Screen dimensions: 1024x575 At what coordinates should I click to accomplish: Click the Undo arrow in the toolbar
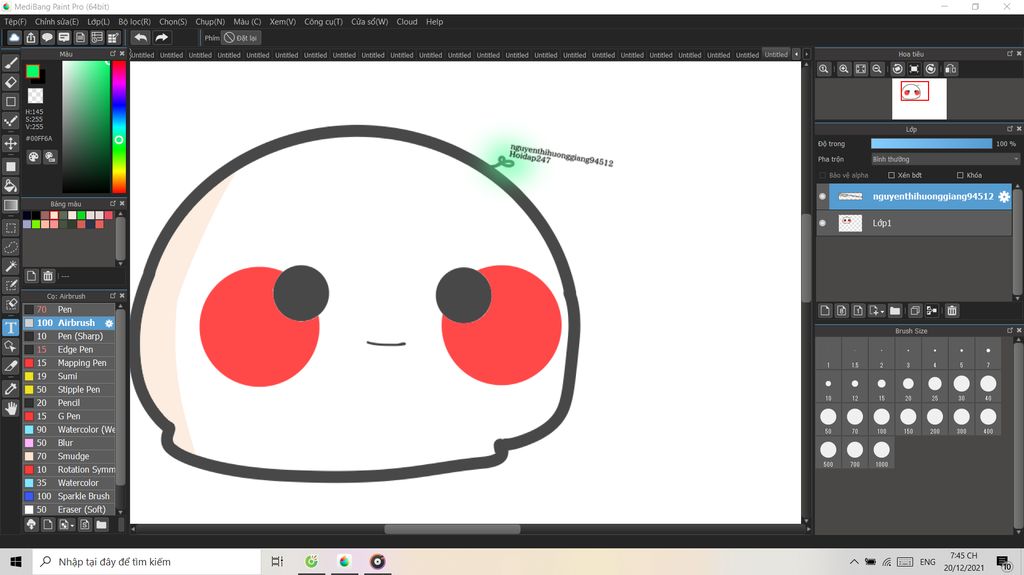tap(140, 38)
